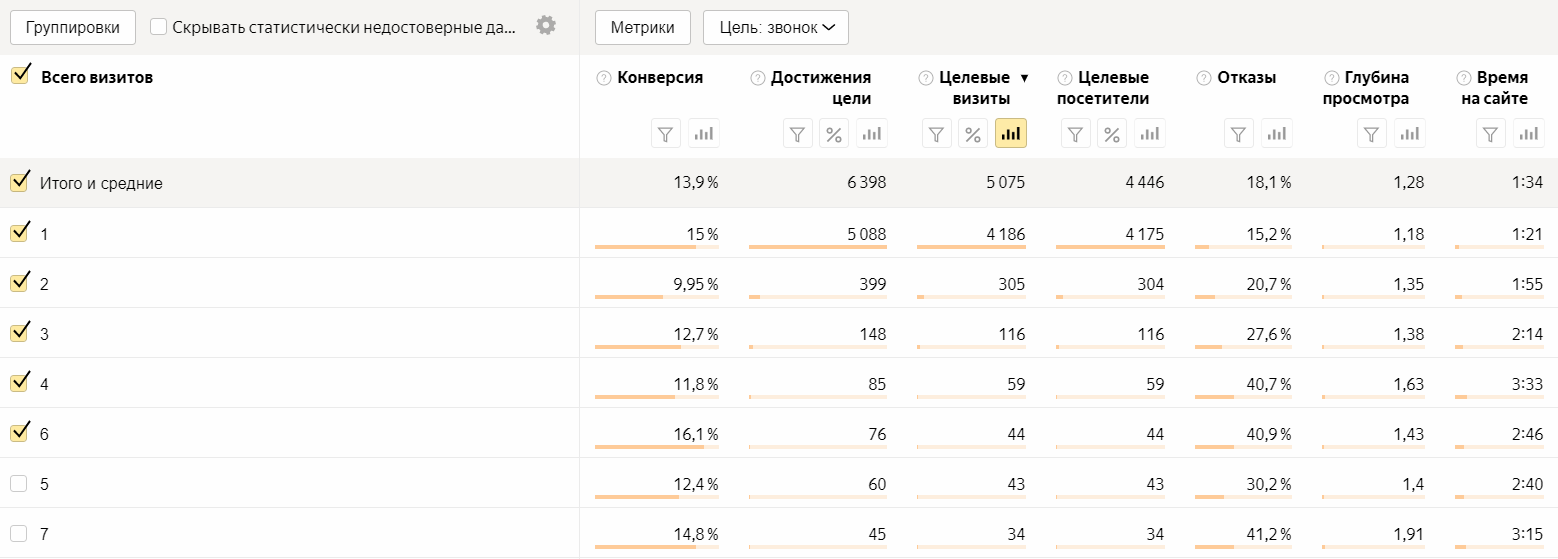1558x559 pixels.
Task: Click the filter icon under Целевые посетители
Action: coord(1076,133)
